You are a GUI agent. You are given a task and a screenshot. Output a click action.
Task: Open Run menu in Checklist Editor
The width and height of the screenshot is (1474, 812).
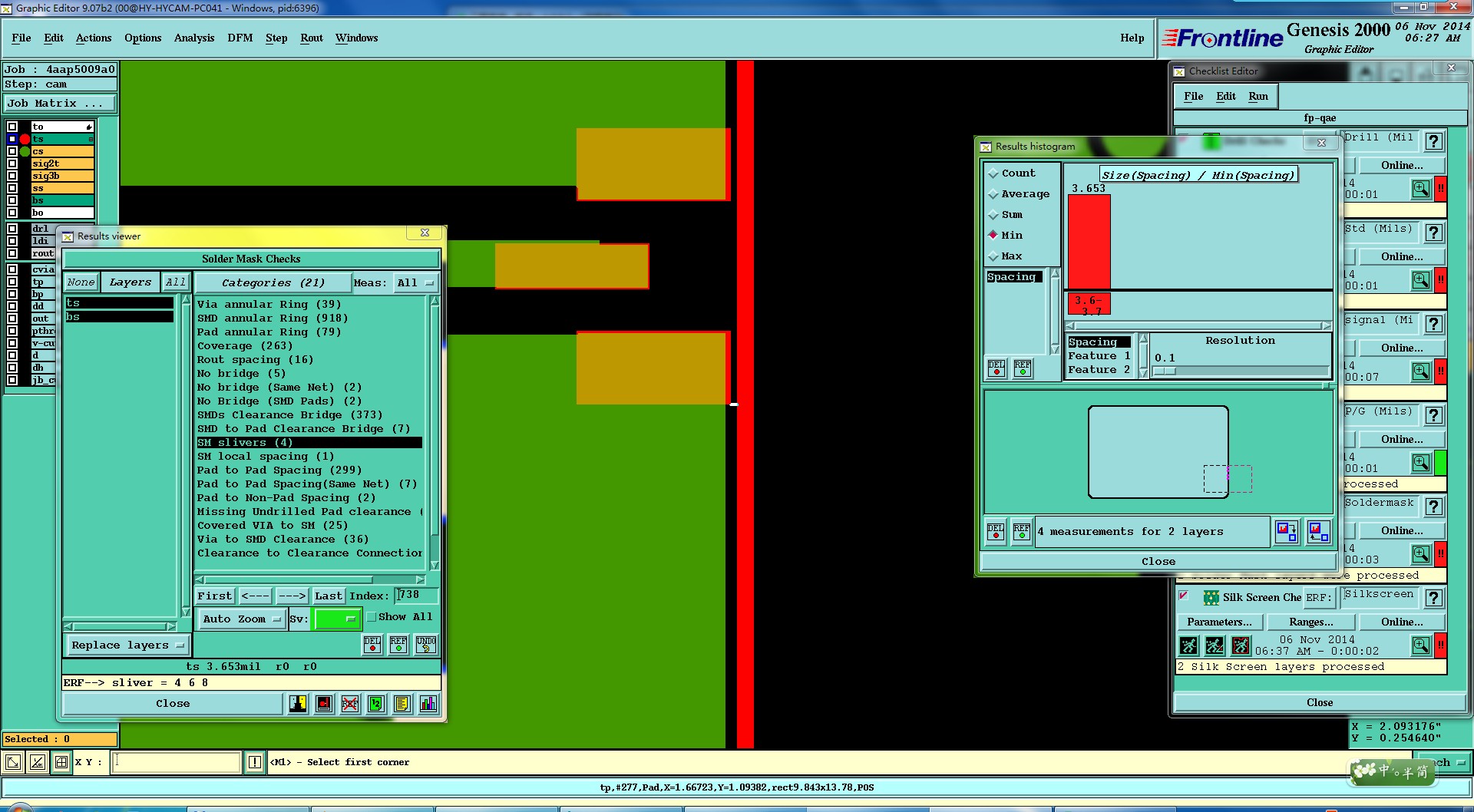[1258, 96]
